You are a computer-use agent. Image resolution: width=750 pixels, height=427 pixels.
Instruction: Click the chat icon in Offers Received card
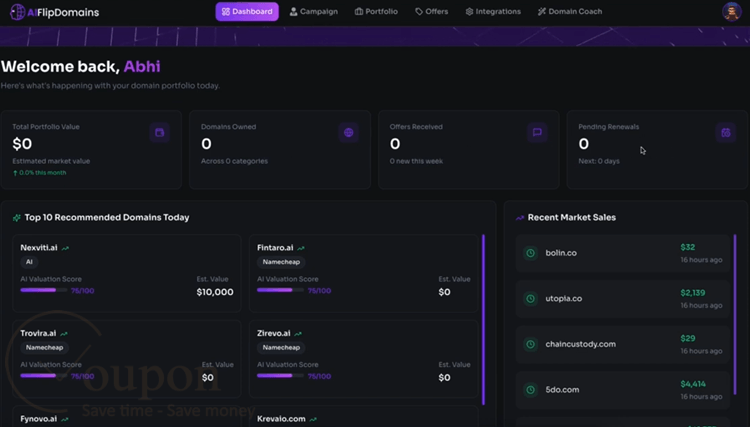537,132
